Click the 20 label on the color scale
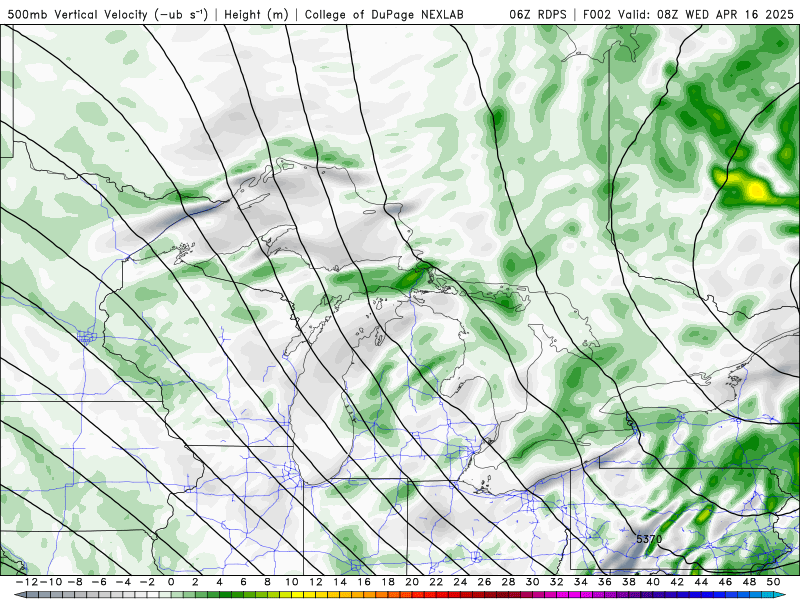The image size is (800, 600). point(412,582)
